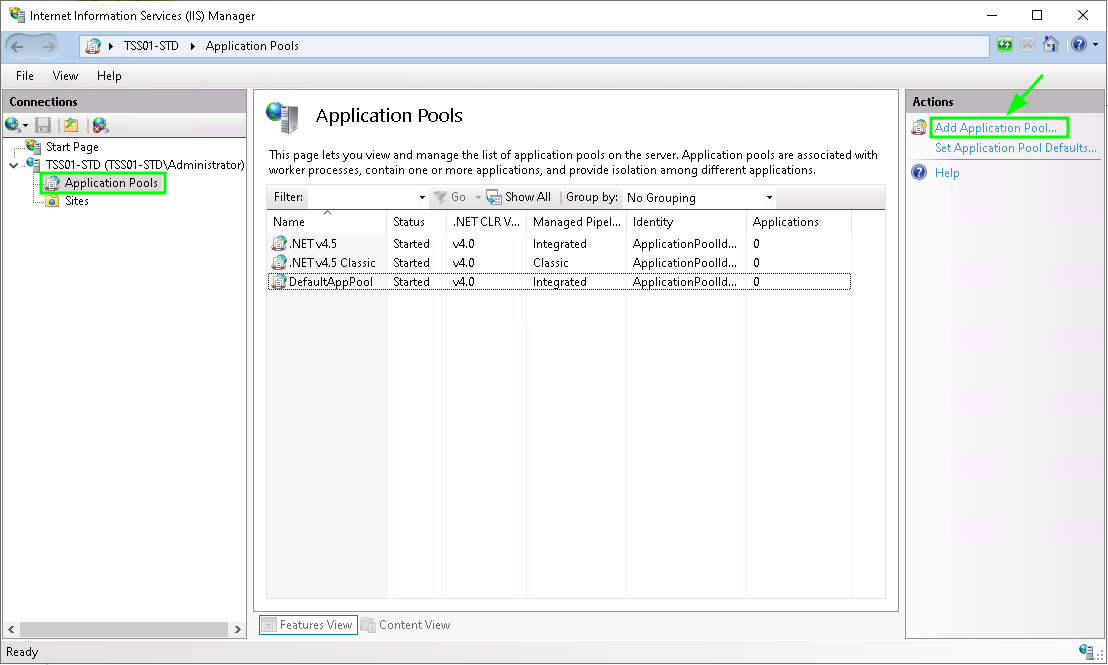Click the DefaultAppPool row icon

point(279,281)
